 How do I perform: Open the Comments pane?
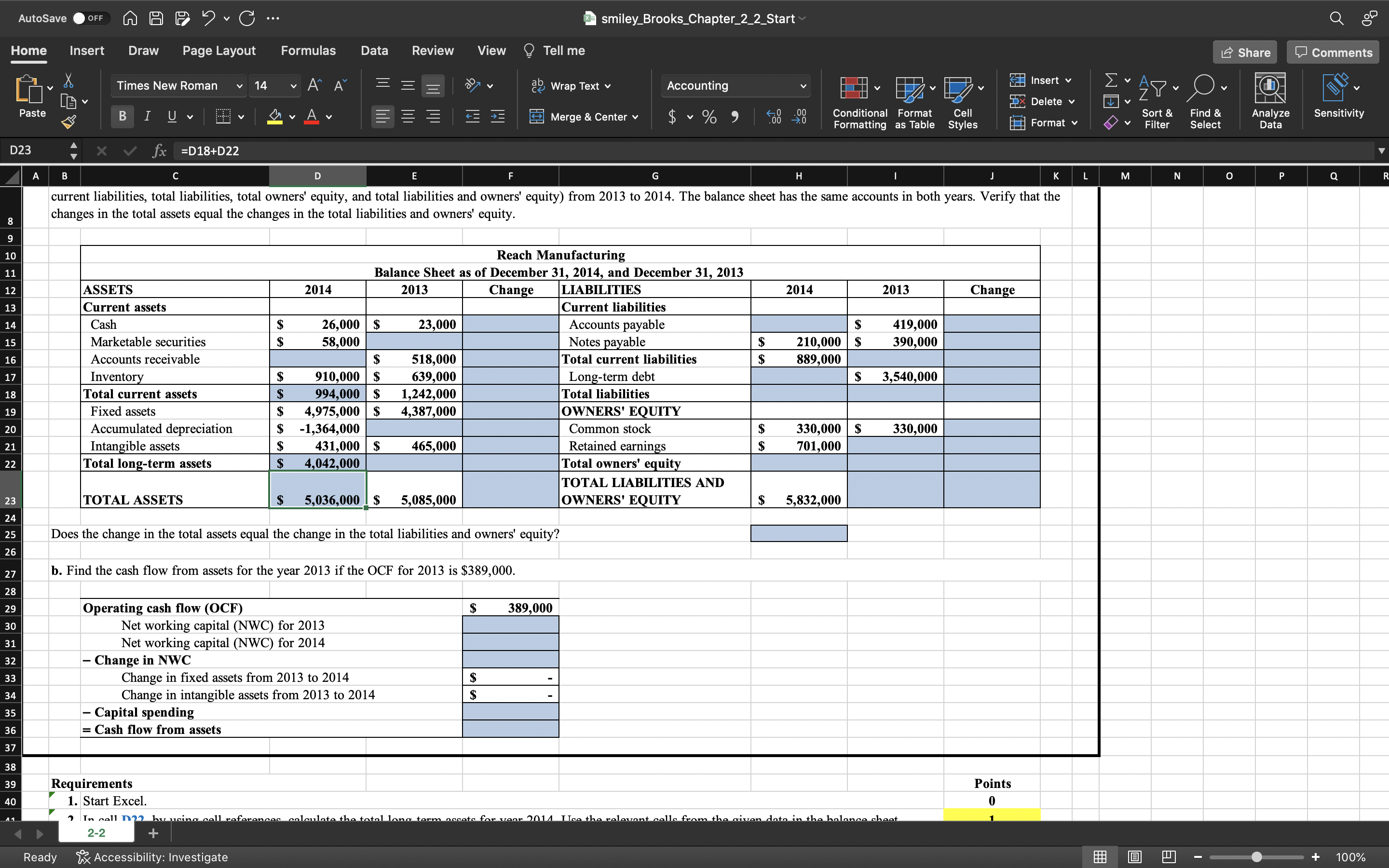tap(1332, 52)
